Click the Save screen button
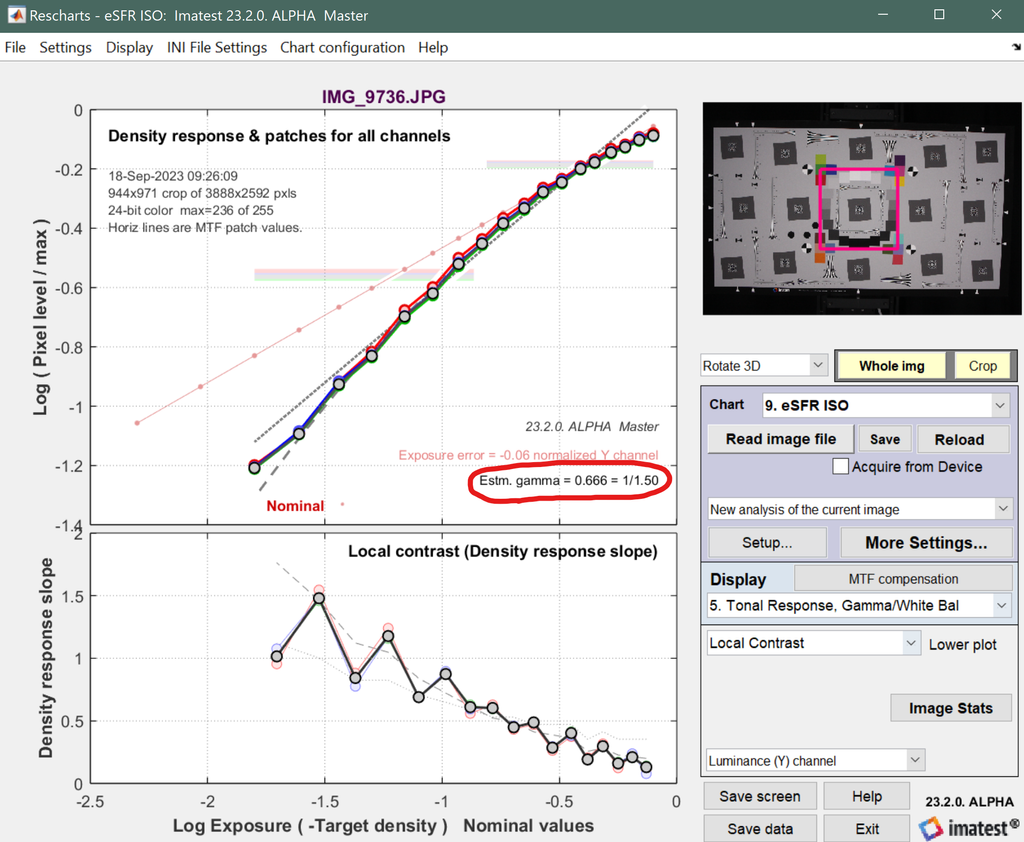Image resolution: width=1024 pixels, height=842 pixels. coord(760,796)
